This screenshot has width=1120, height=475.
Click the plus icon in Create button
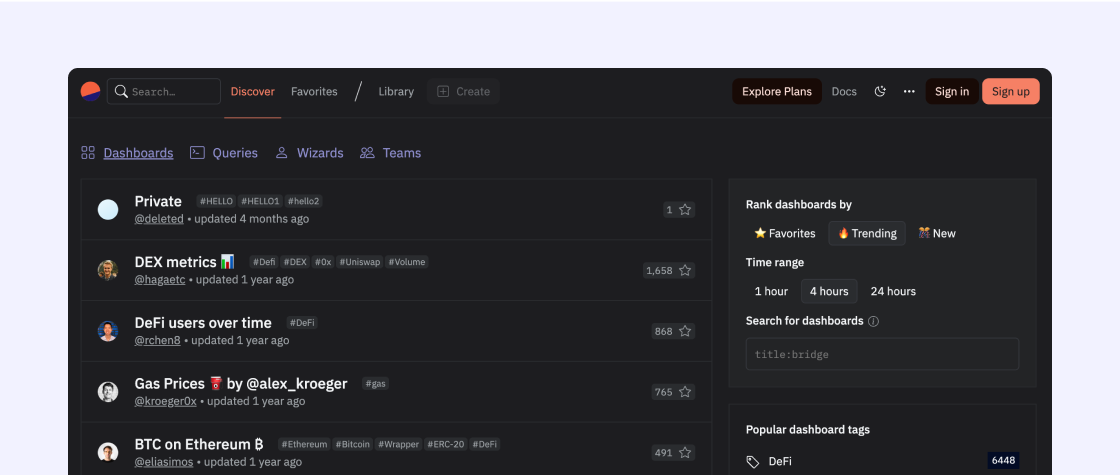point(443,91)
